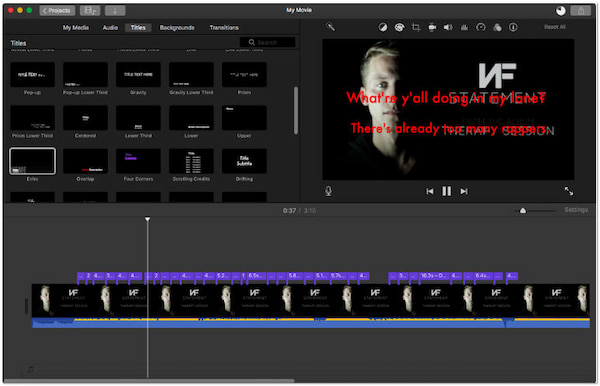Image resolution: width=600 pixels, height=386 pixels.
Task: Select the Pop-up Lower Third title
Action: [x=85, y=75]
